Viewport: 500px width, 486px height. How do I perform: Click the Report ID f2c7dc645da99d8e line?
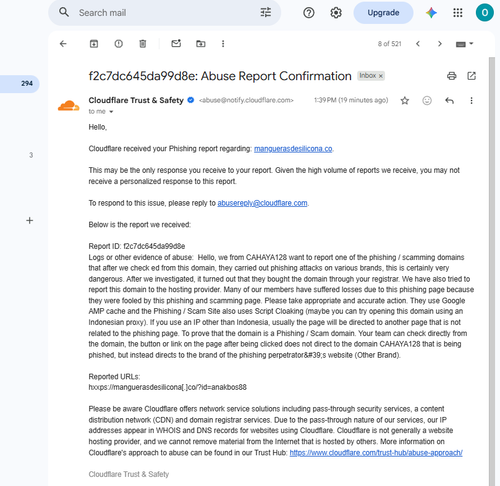coord(137,246)
